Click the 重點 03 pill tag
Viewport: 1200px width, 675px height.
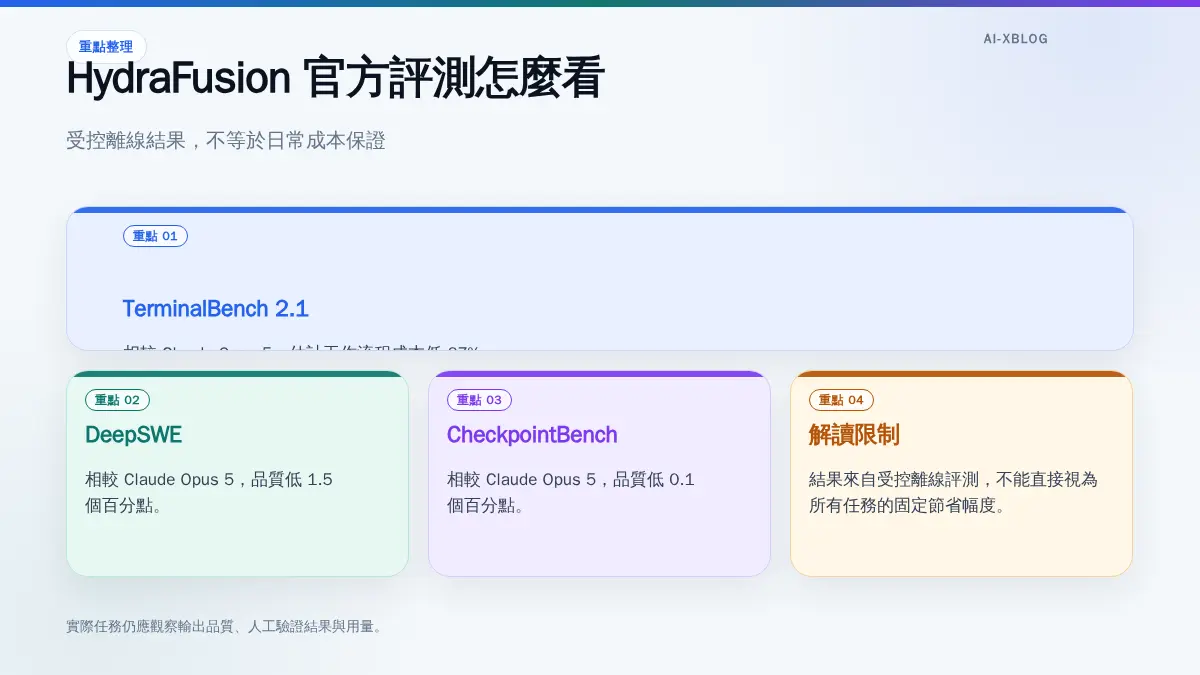pos(479,400)
